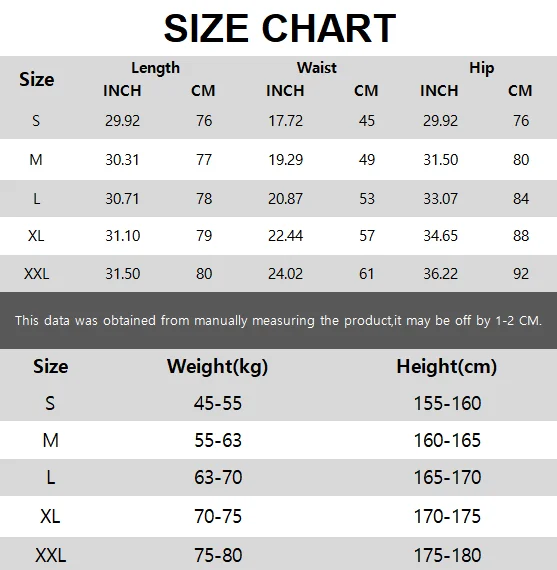
Task: Click weight range 63-70
Action: 218,477
